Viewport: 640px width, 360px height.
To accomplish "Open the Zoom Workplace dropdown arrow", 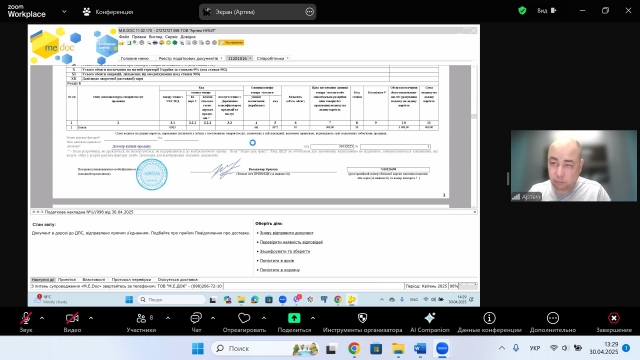I will 64,11.
